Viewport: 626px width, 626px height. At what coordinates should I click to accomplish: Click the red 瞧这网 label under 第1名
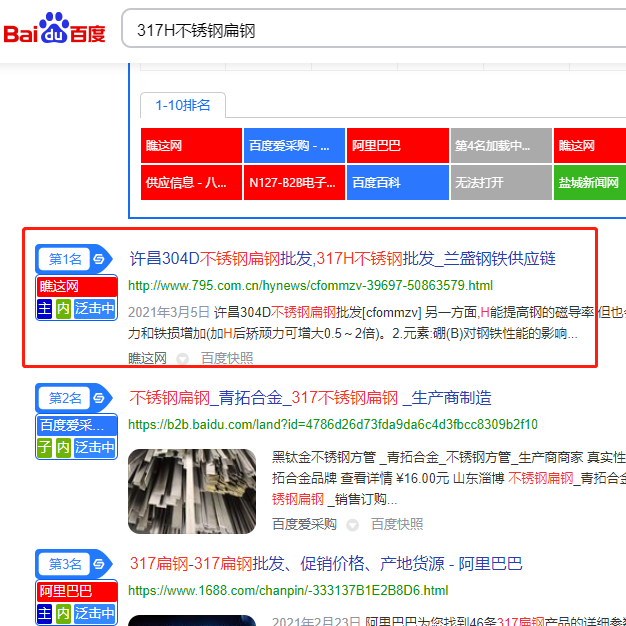(77, 286)
